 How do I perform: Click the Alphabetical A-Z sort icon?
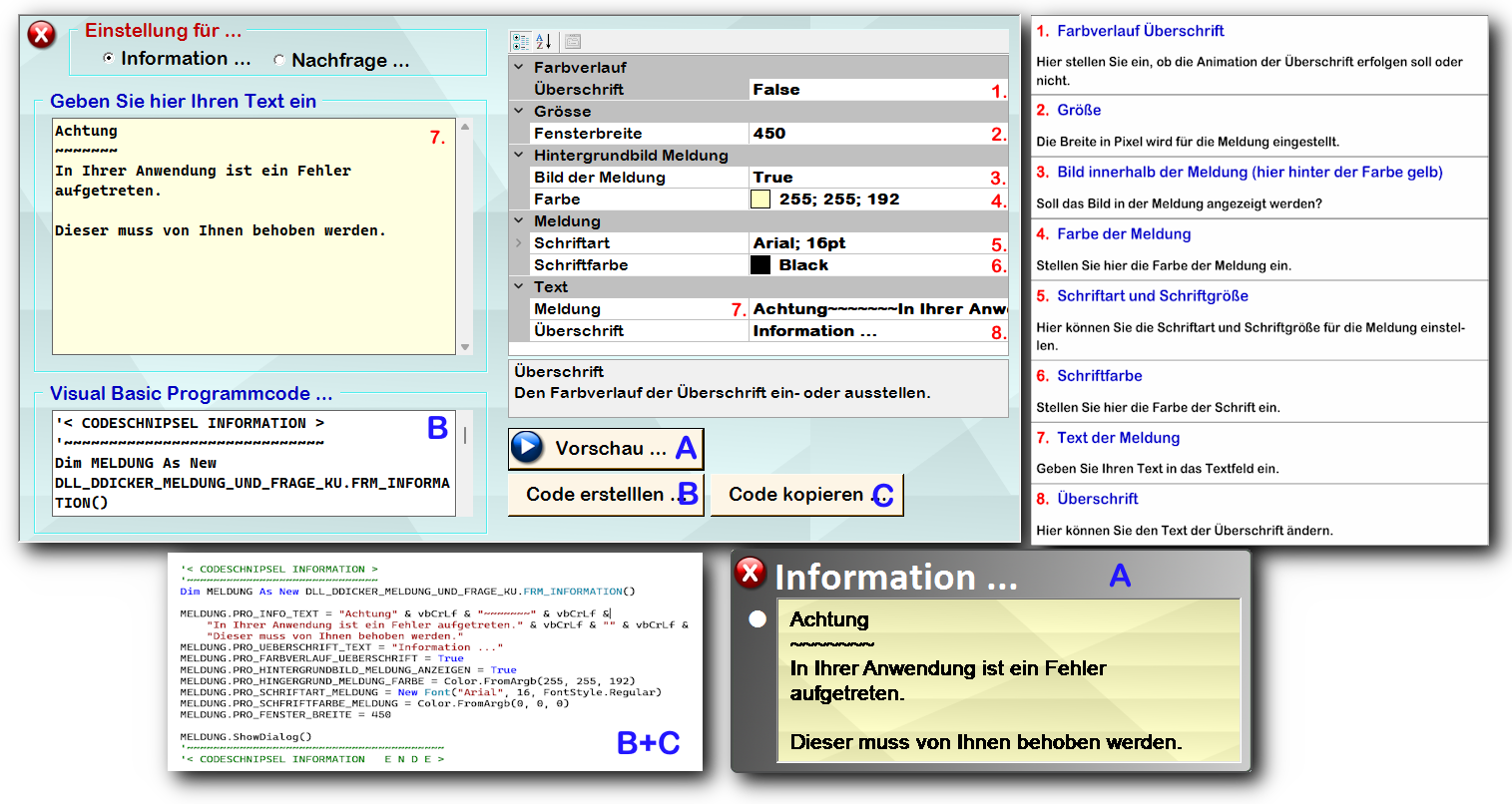544,41
